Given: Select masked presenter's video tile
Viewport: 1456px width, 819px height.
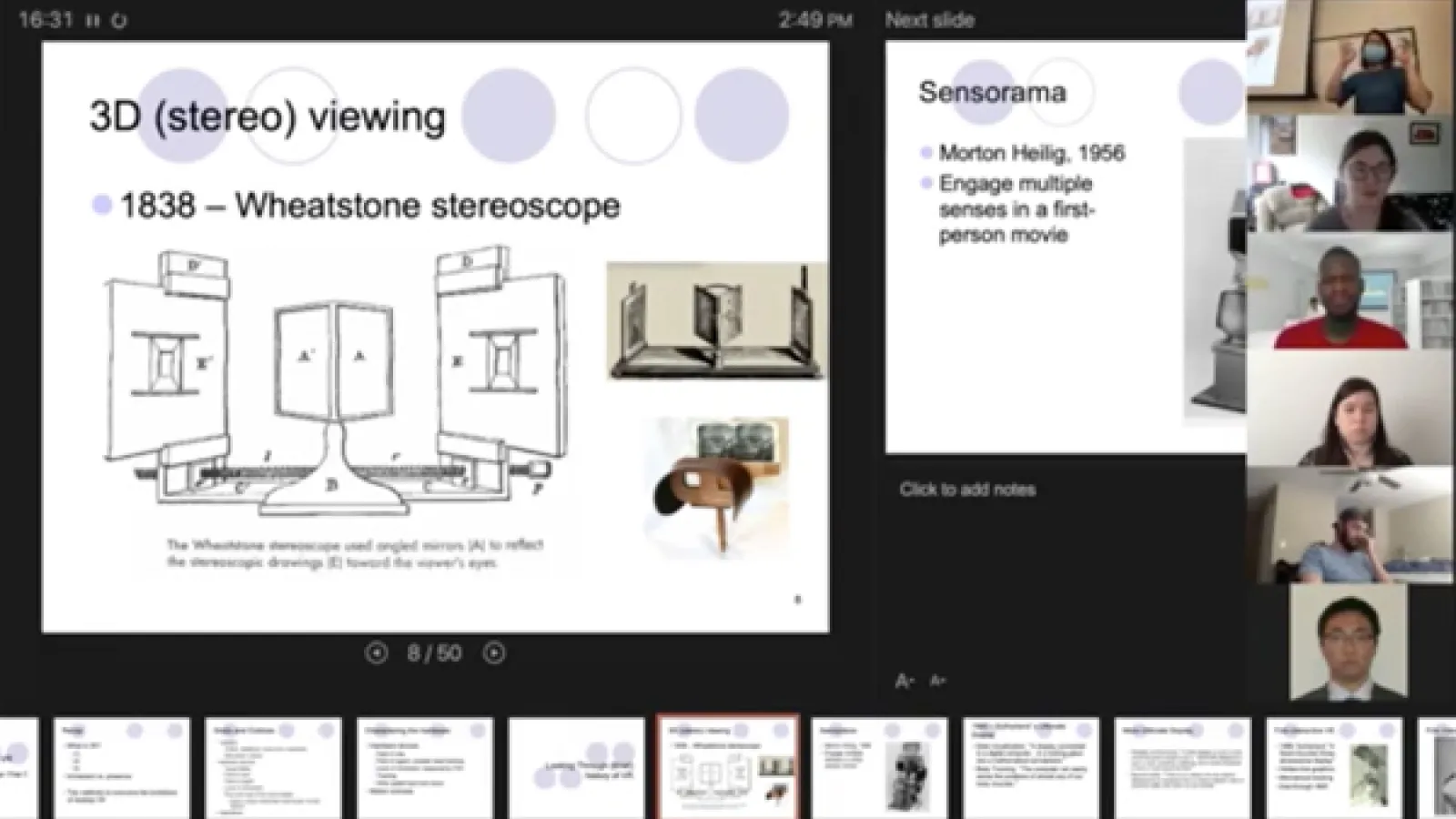Looking at the screenshot, I should coord(1350,56).
